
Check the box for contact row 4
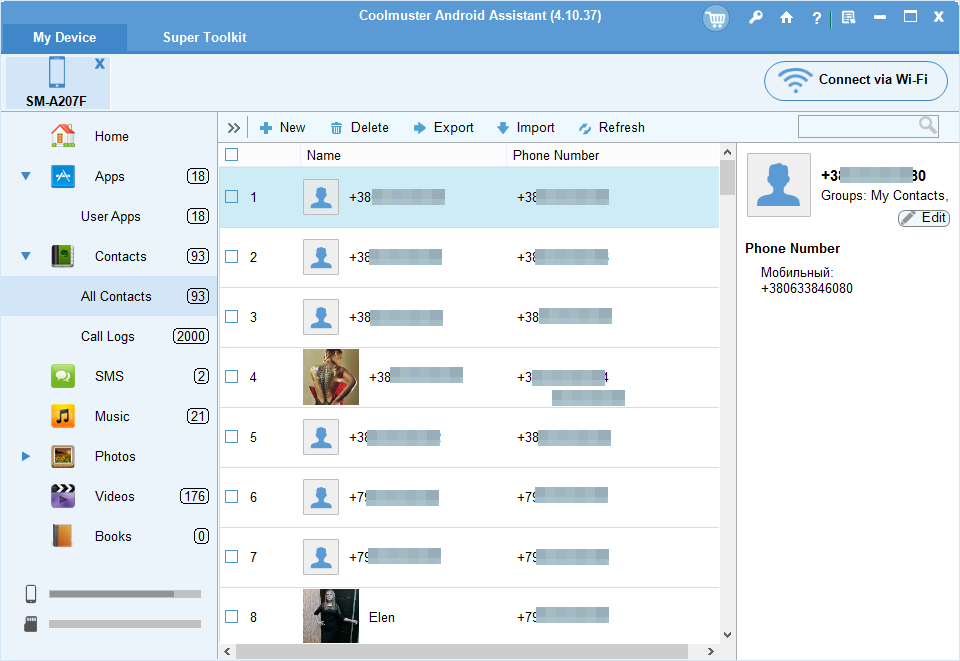click(231, 376)
